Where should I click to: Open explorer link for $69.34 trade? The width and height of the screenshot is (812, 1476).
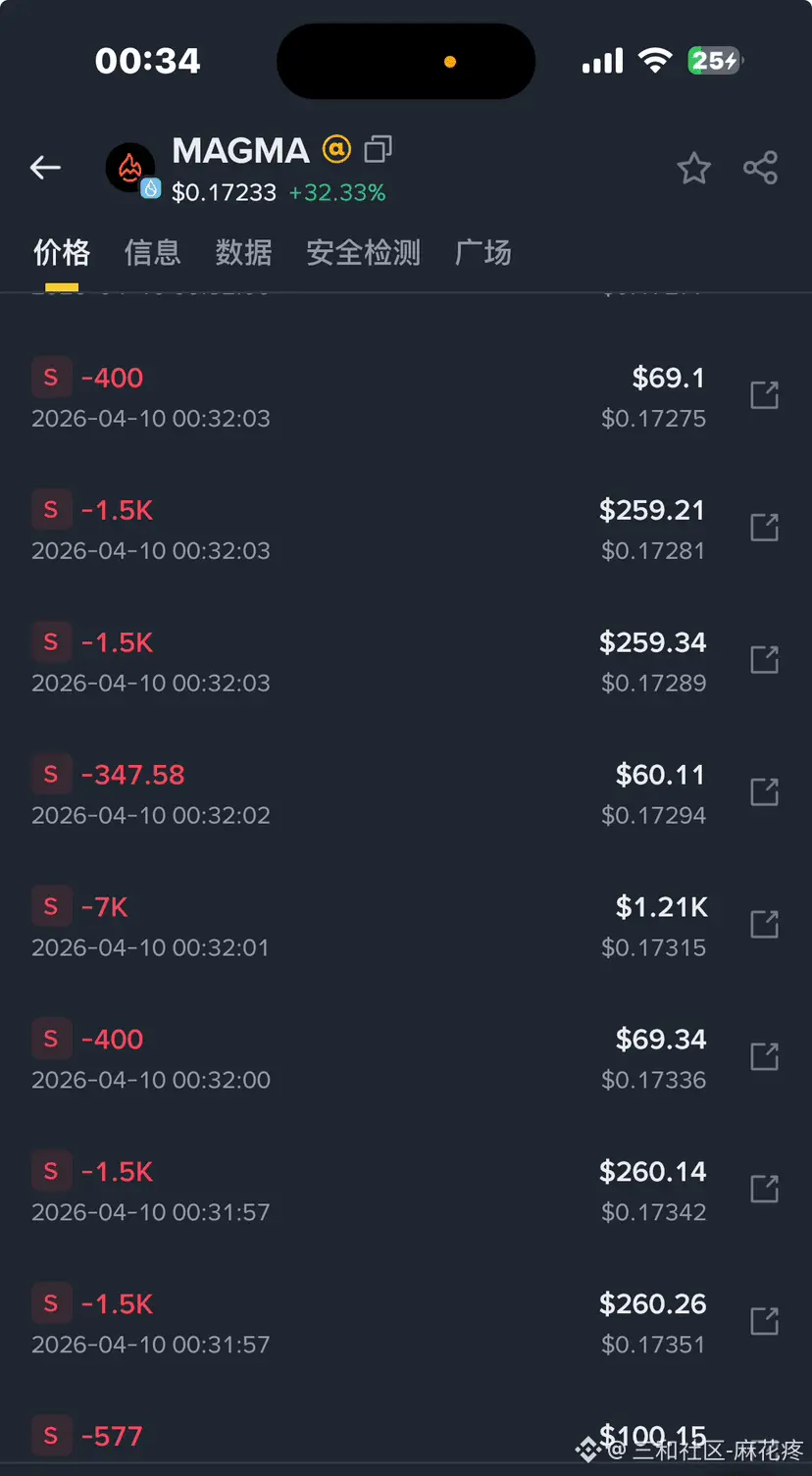coord(764,1056)
